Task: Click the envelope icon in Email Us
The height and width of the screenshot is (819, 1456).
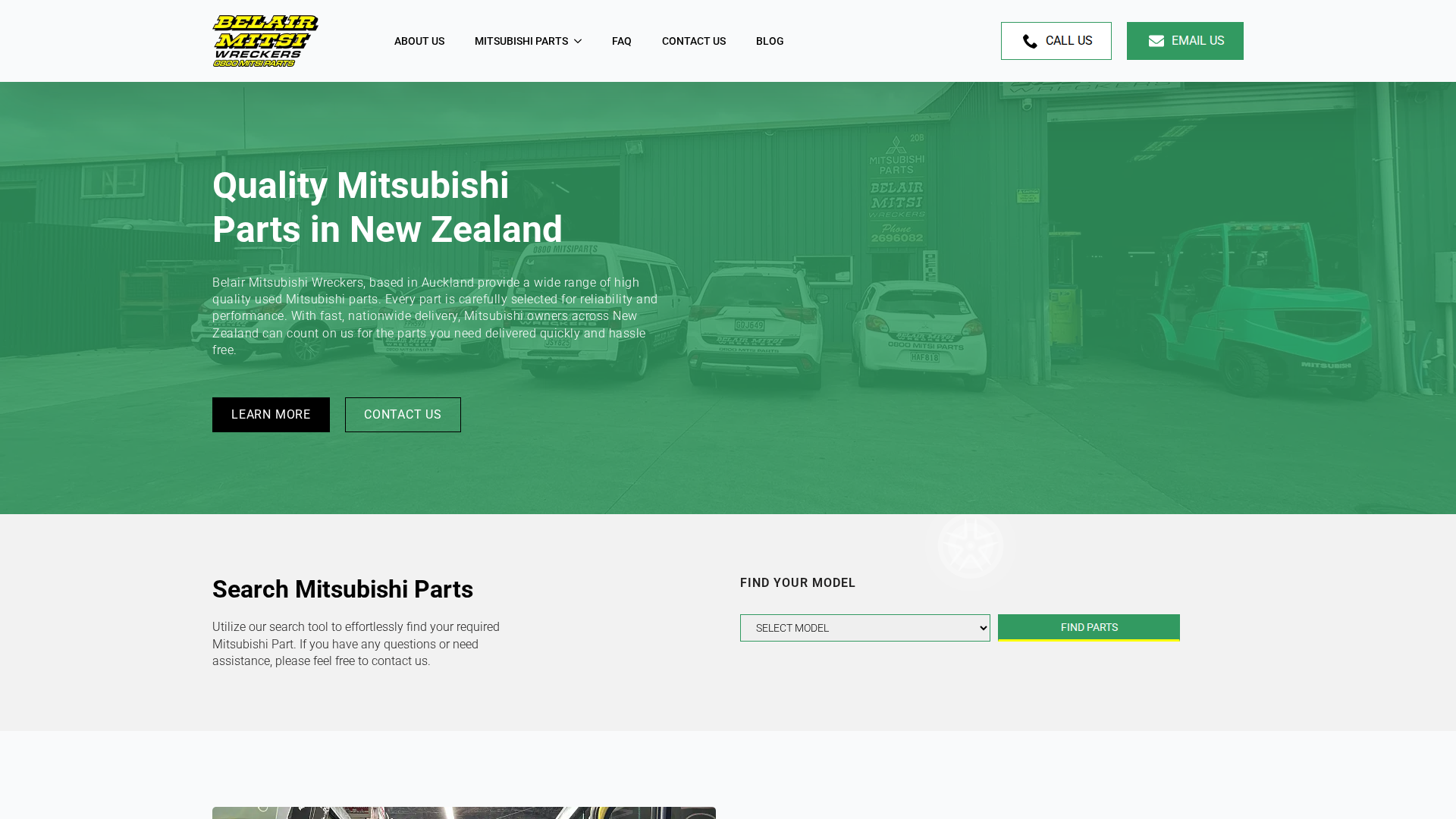Action: pos(1156,42)
